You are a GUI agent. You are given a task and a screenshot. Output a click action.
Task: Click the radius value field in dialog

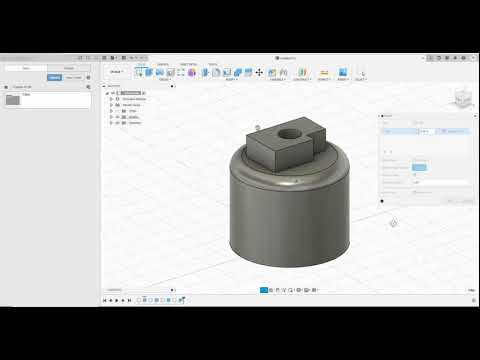pyautogui.click(x=427, y=131)
